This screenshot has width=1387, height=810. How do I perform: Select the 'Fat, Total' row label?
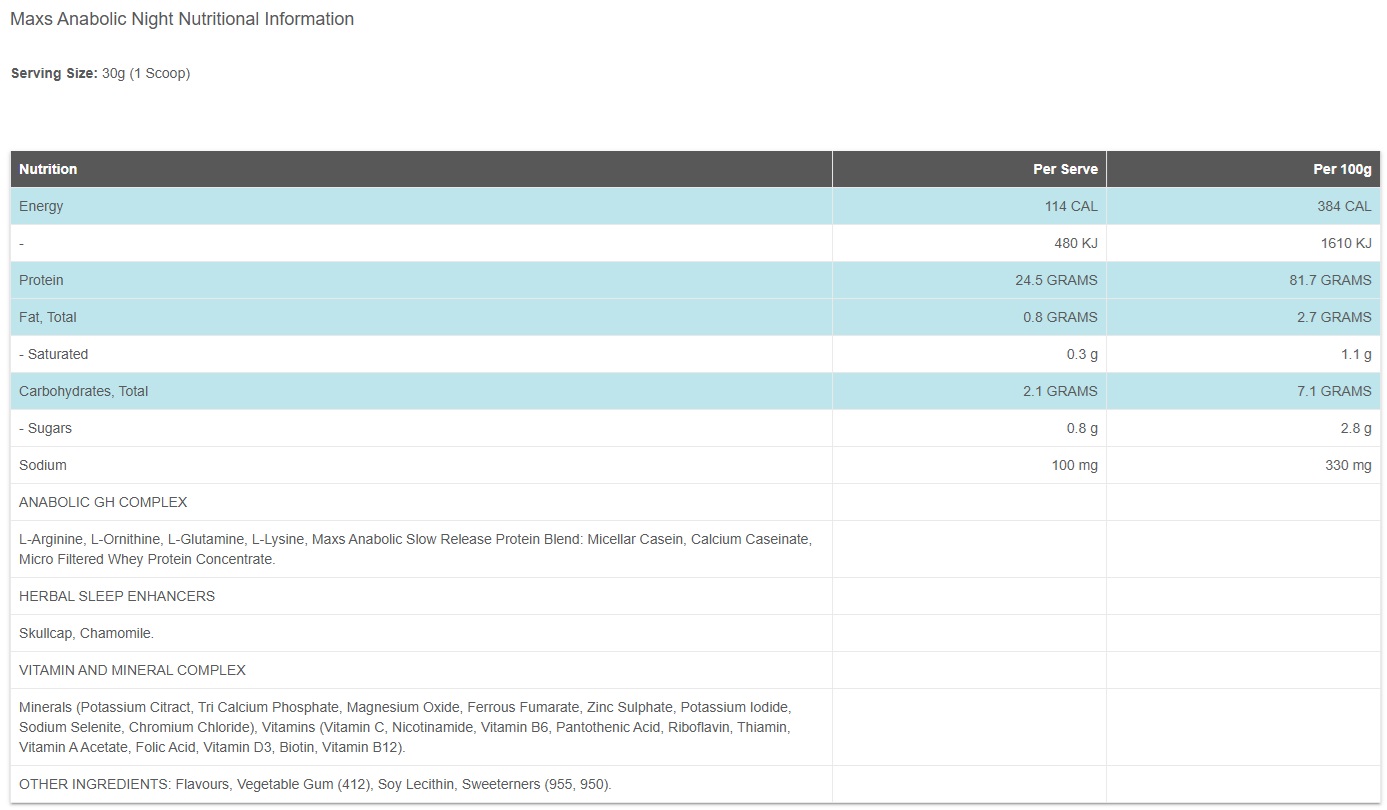click(x=48, y=317)
